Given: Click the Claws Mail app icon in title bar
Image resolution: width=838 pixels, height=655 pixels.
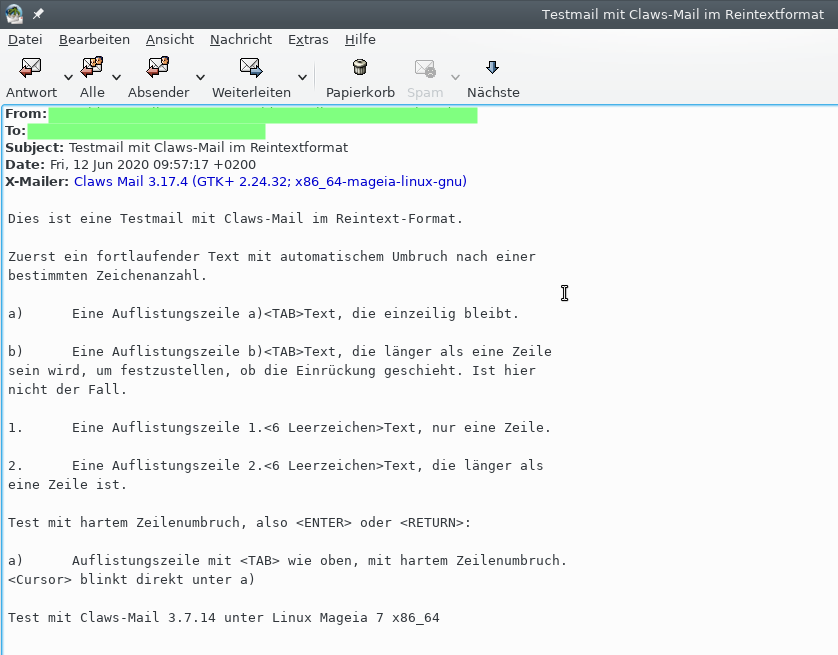Looking at the screenshot, I should click(14, 14).
